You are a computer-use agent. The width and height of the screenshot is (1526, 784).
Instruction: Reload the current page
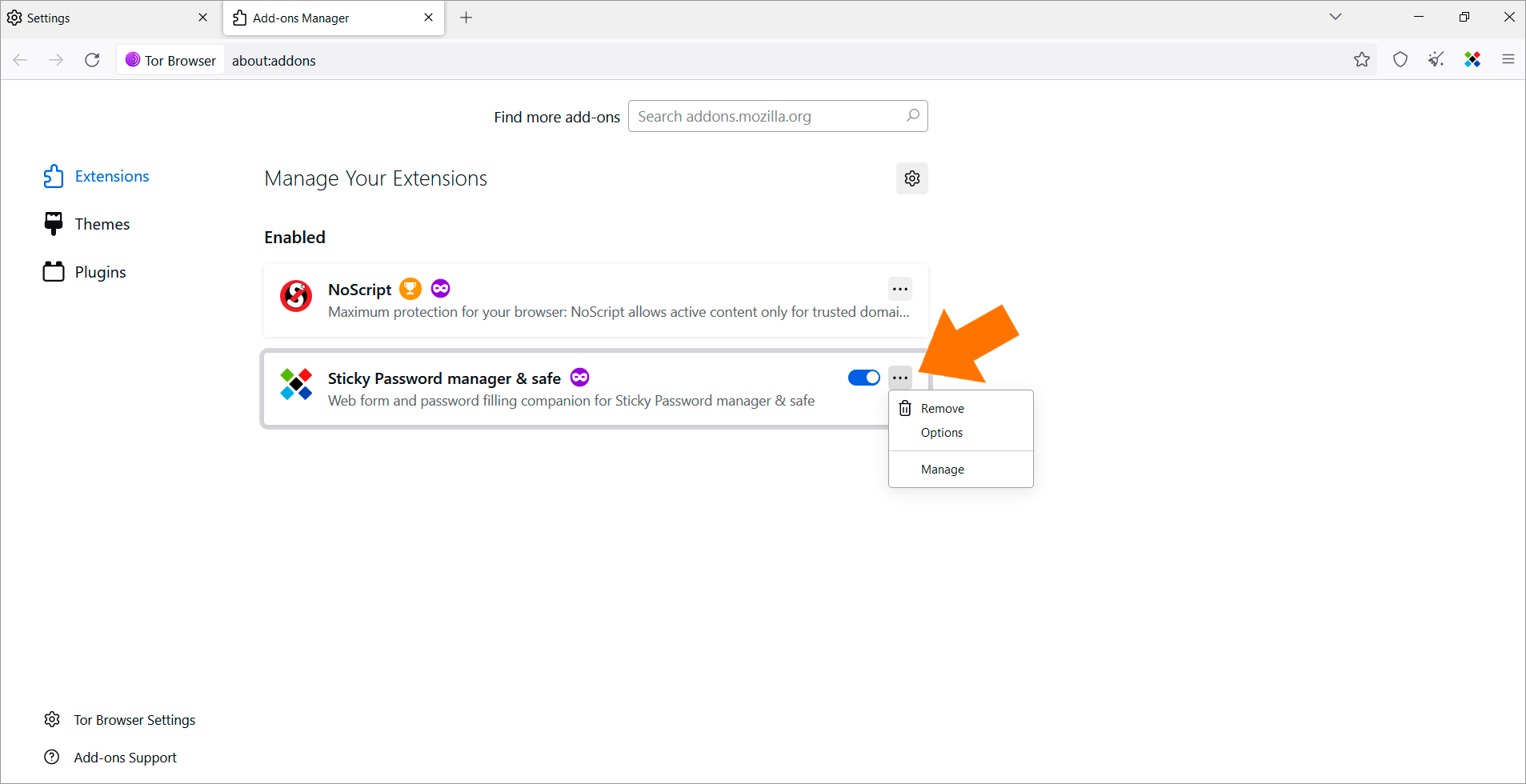pos(92,60)
